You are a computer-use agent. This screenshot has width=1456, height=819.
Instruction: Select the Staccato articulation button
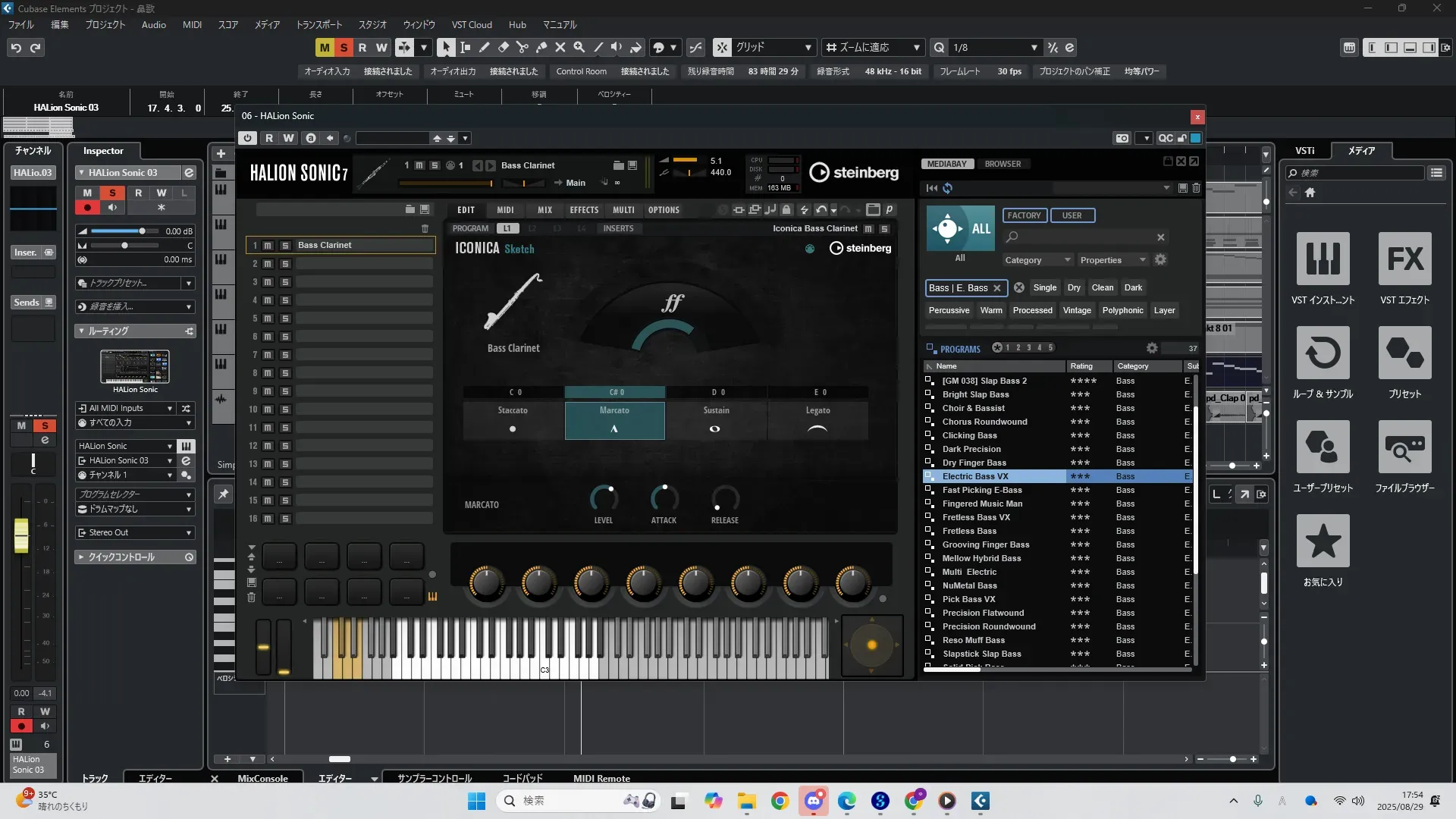coord(513,420)
